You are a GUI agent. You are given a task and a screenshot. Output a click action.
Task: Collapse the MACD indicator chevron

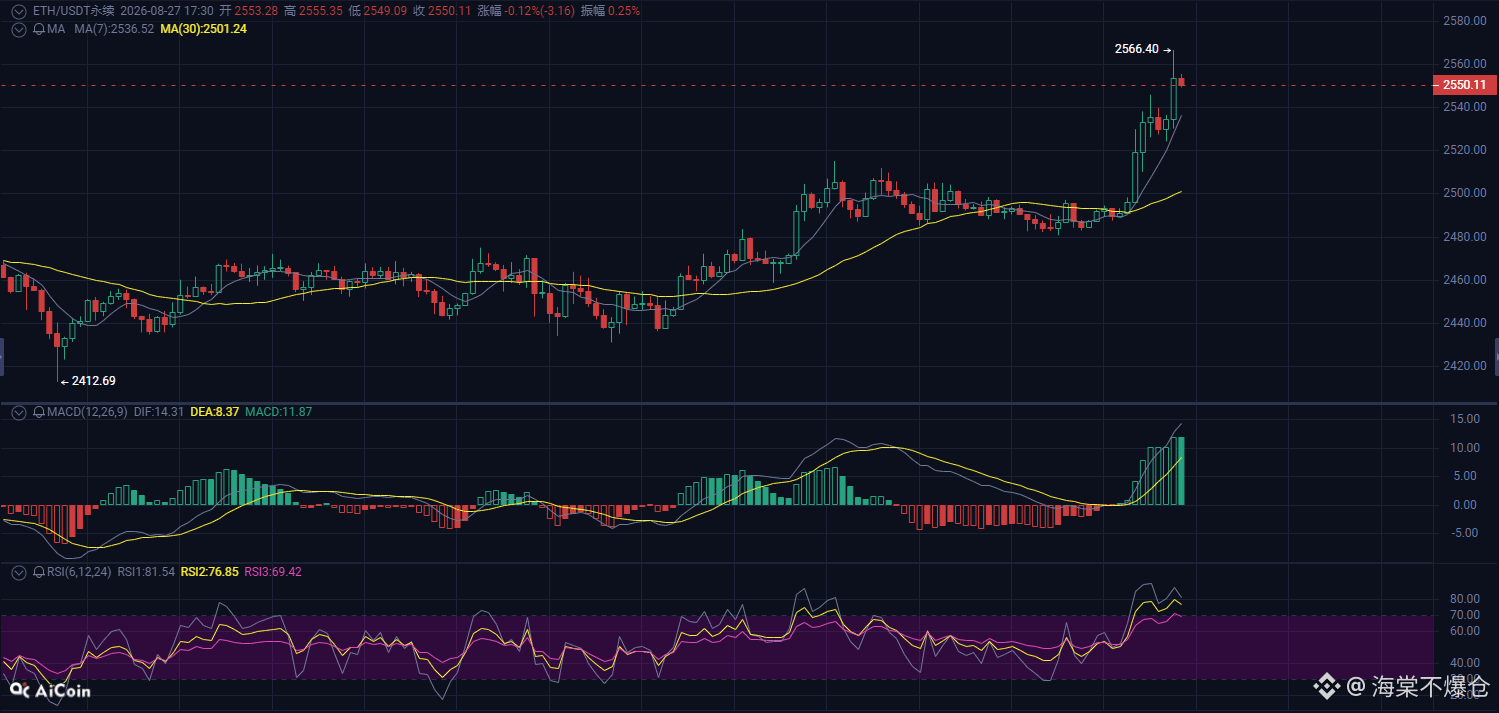coord(18,412)
